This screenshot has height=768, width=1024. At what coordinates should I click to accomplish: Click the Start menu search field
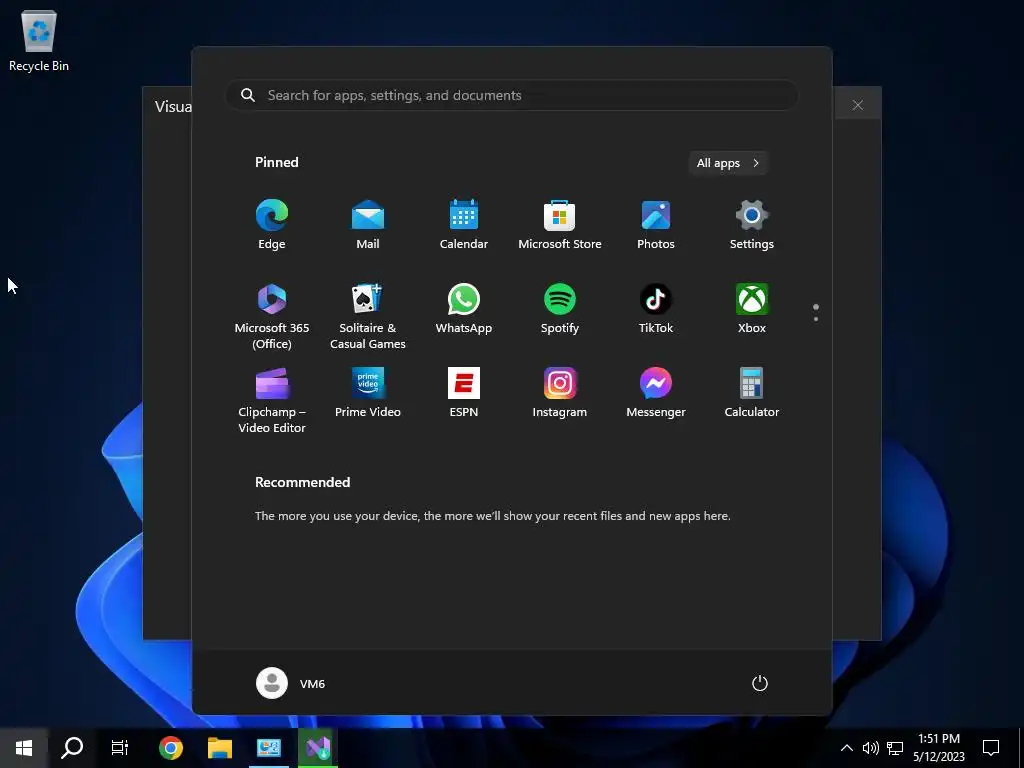pyautogui.click(x=511, y=95)
